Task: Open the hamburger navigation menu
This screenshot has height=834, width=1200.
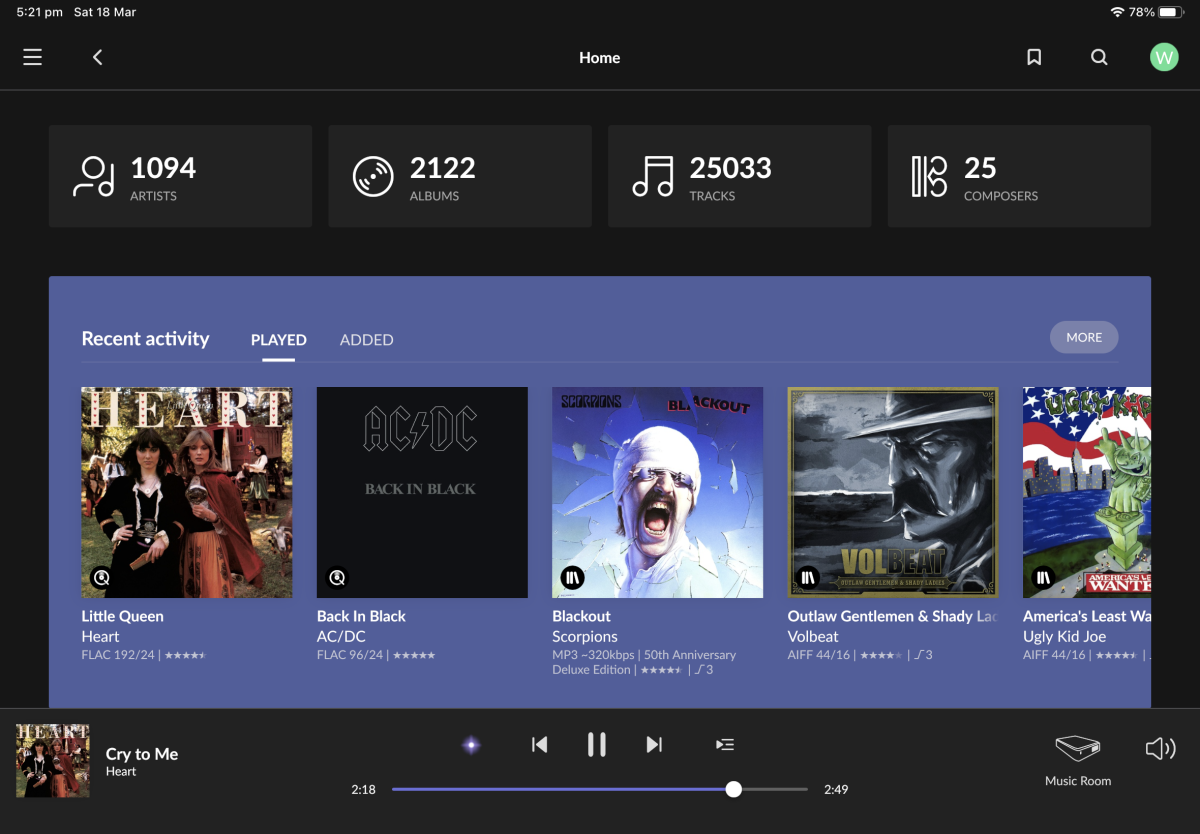Action: click(x=33, y=57)
